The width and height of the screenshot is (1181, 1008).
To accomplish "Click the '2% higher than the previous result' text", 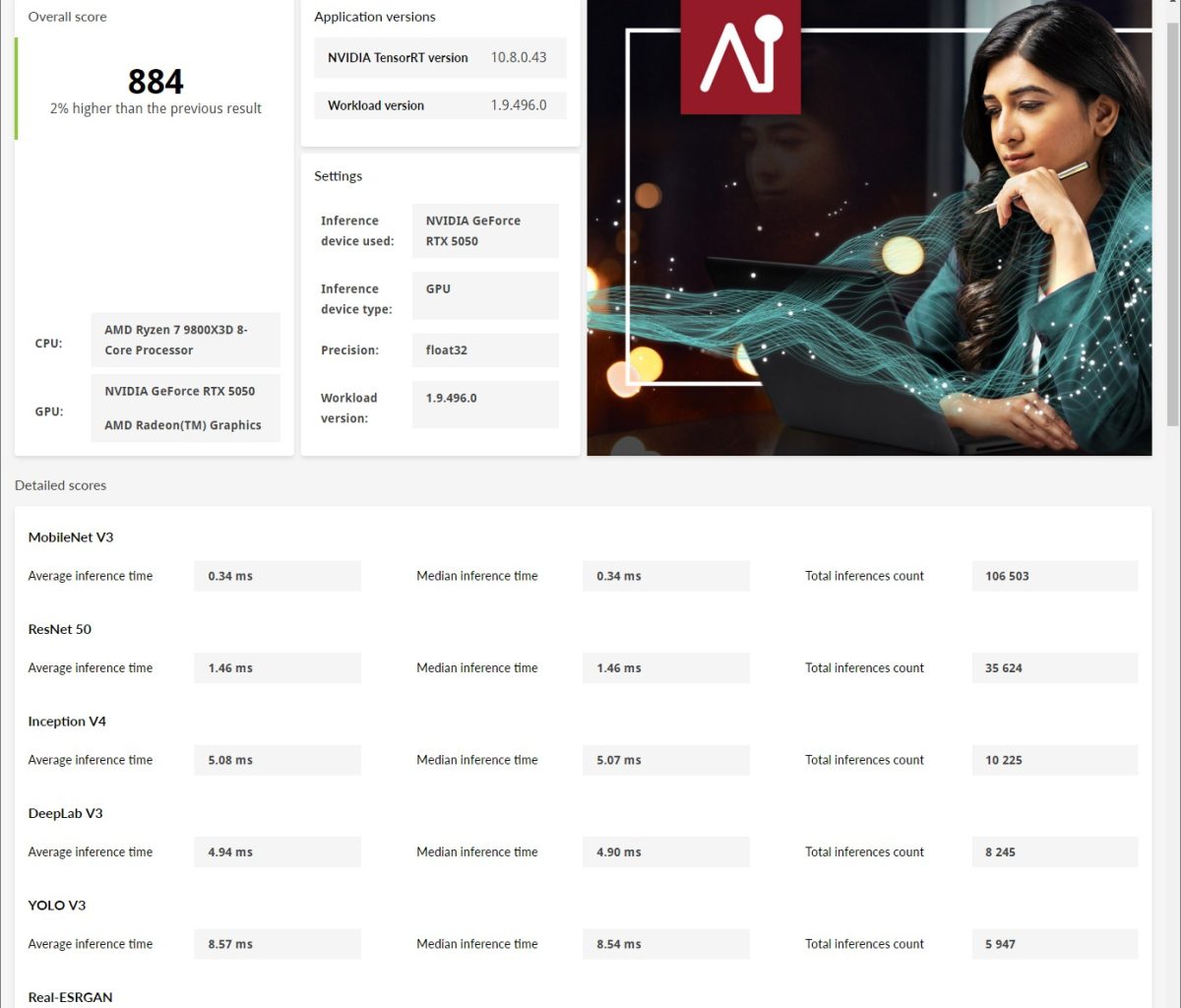I will coord(155,109).
